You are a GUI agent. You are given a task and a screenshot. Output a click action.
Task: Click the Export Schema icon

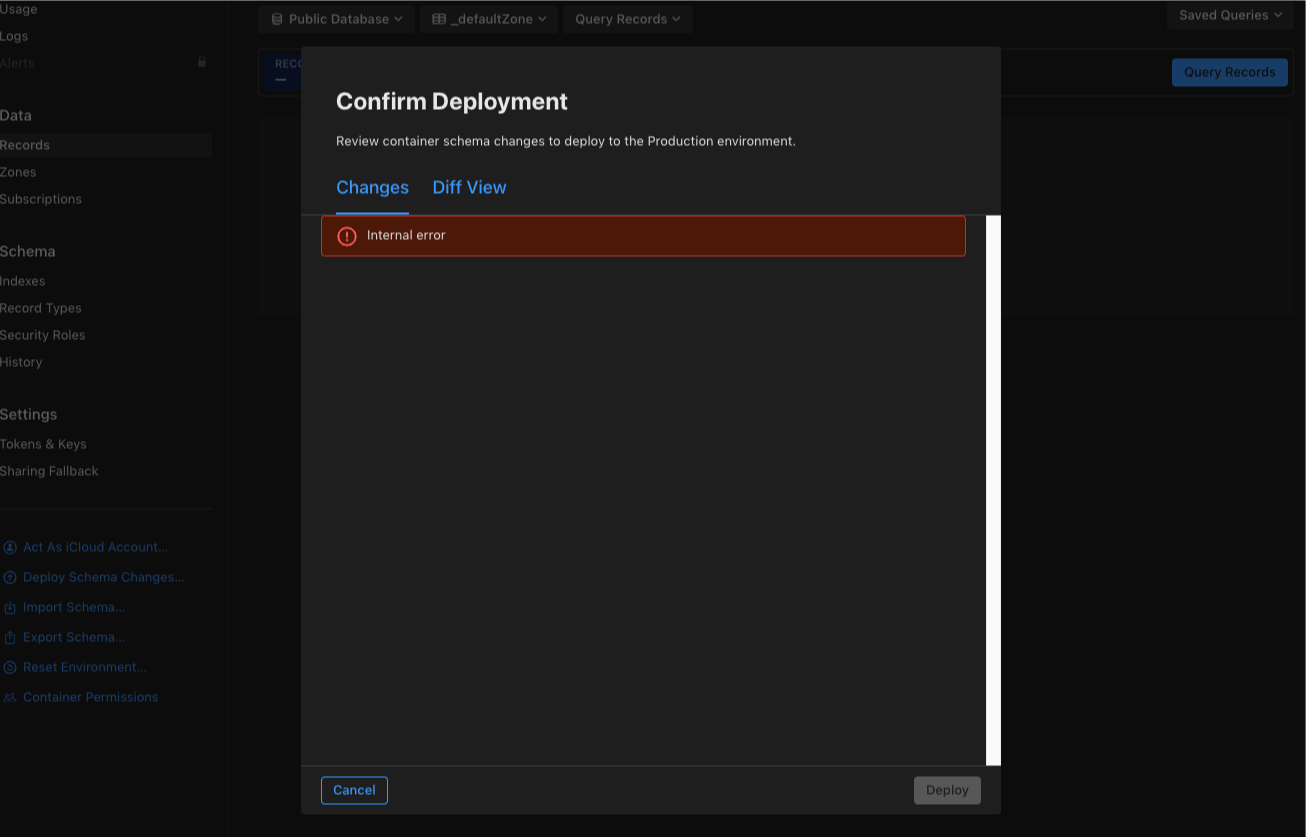10,637
